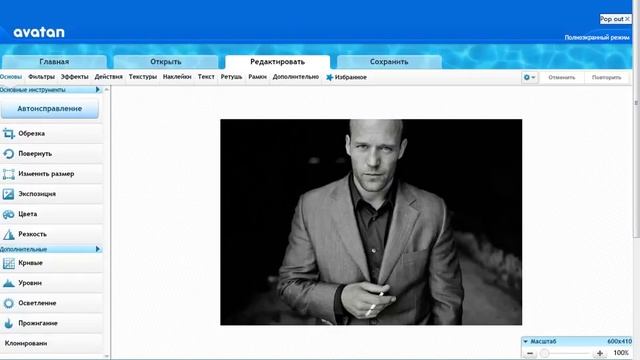Screen dimensions: 640x360
Task: Click the Повторить redo button
Action: click(607, 77)
